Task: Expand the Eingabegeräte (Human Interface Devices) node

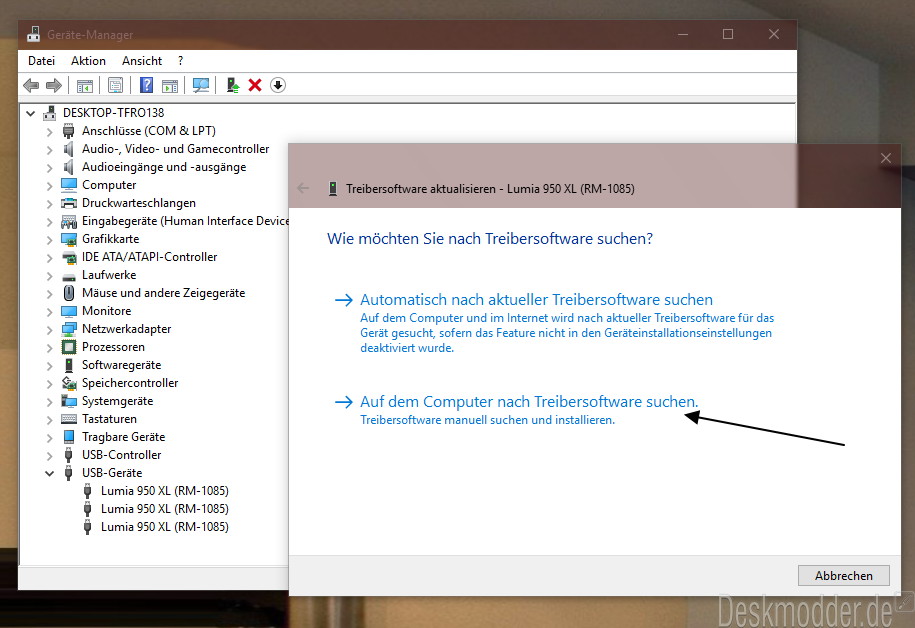Action: click(x=50, y=222)
